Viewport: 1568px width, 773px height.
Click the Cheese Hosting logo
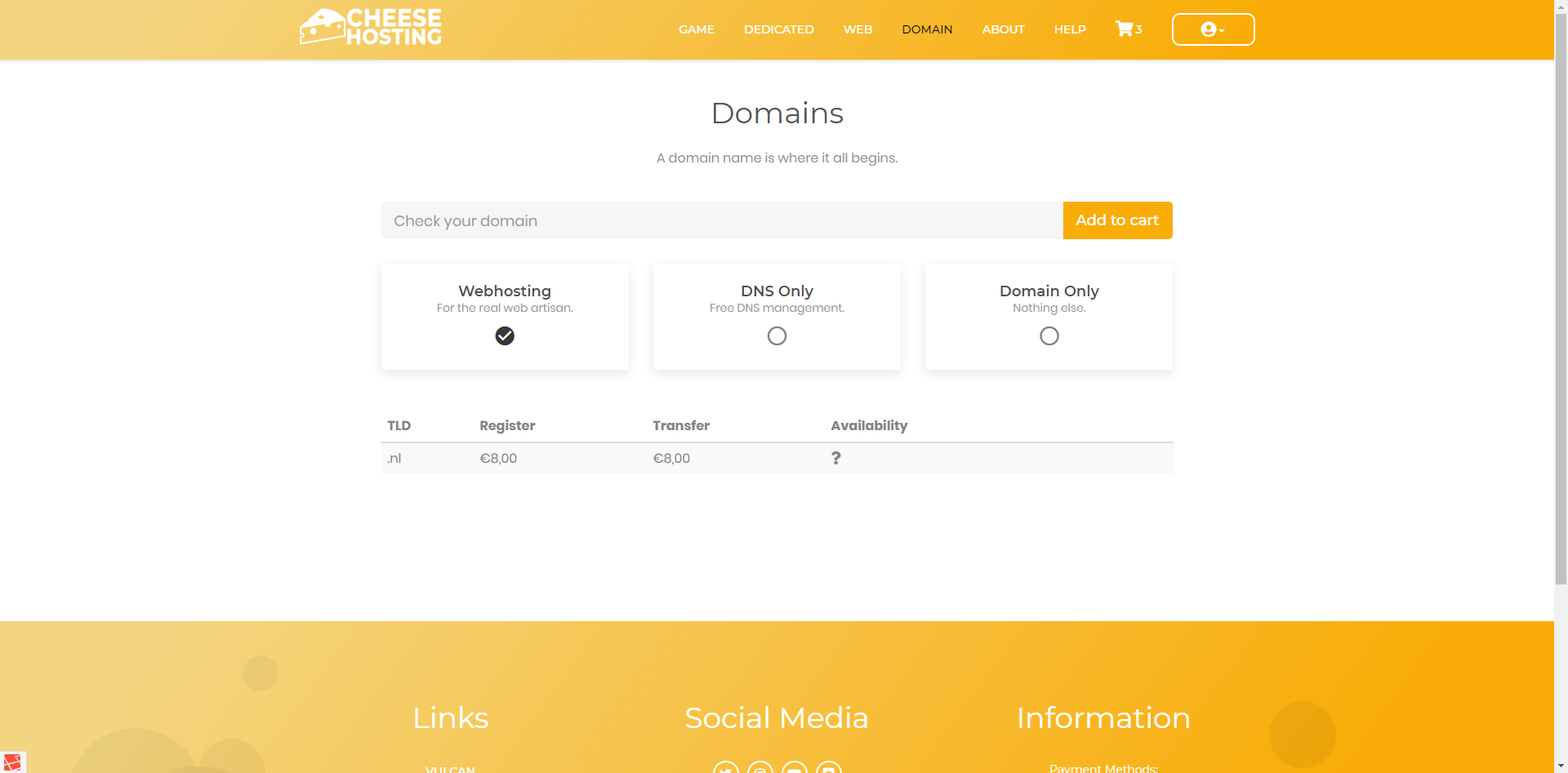pyautogui.click(x=371, y=27)
